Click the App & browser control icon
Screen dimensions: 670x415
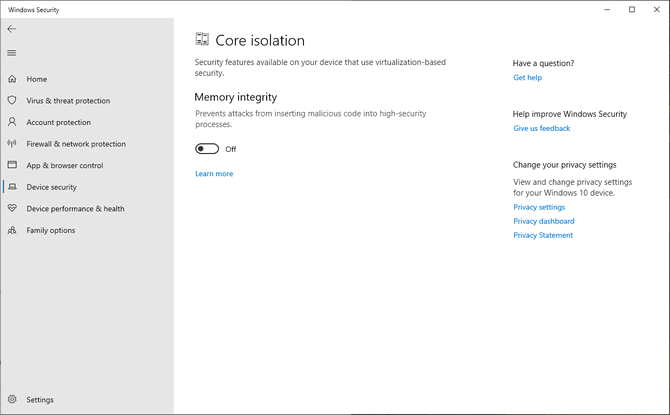pos(12,165)
